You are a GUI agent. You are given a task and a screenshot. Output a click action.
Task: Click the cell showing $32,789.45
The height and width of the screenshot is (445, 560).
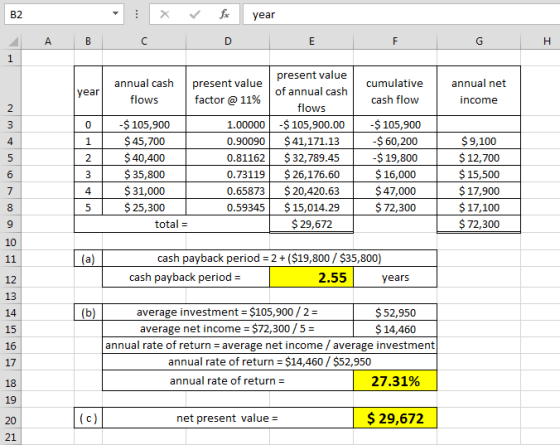(311, 158)
